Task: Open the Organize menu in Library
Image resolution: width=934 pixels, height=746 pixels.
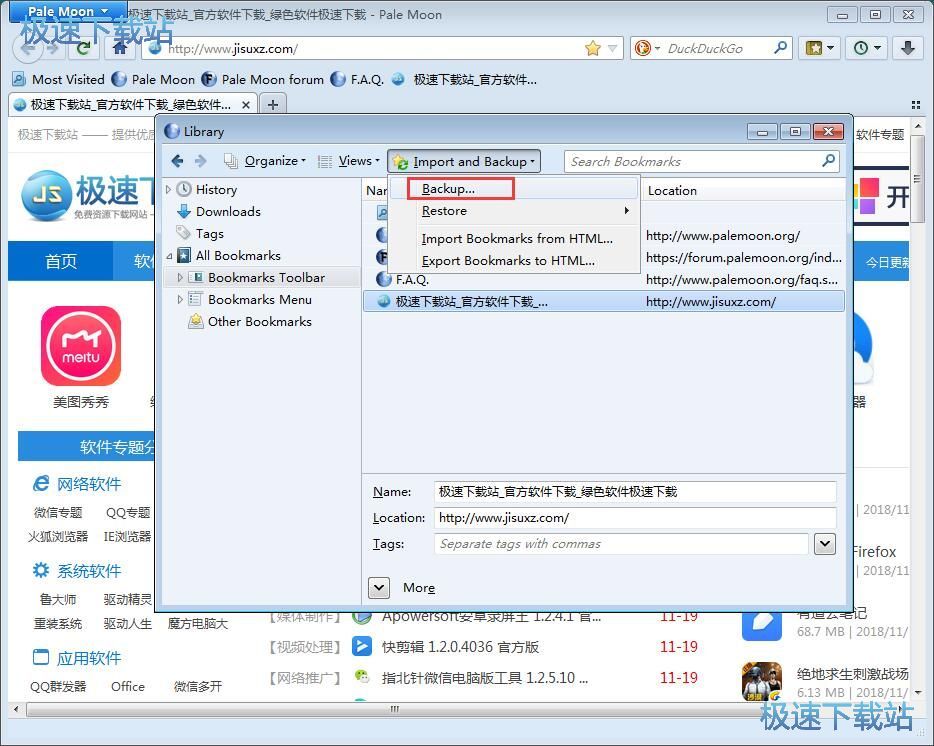Action: 265,161
